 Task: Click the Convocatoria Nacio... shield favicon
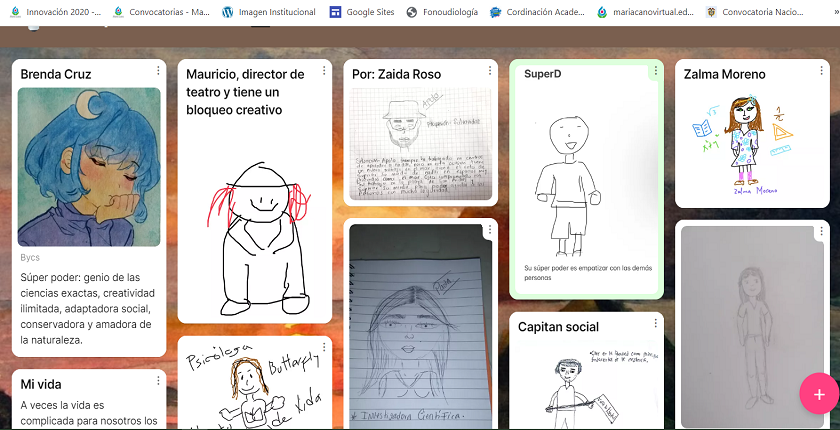[x=711, y=12]
